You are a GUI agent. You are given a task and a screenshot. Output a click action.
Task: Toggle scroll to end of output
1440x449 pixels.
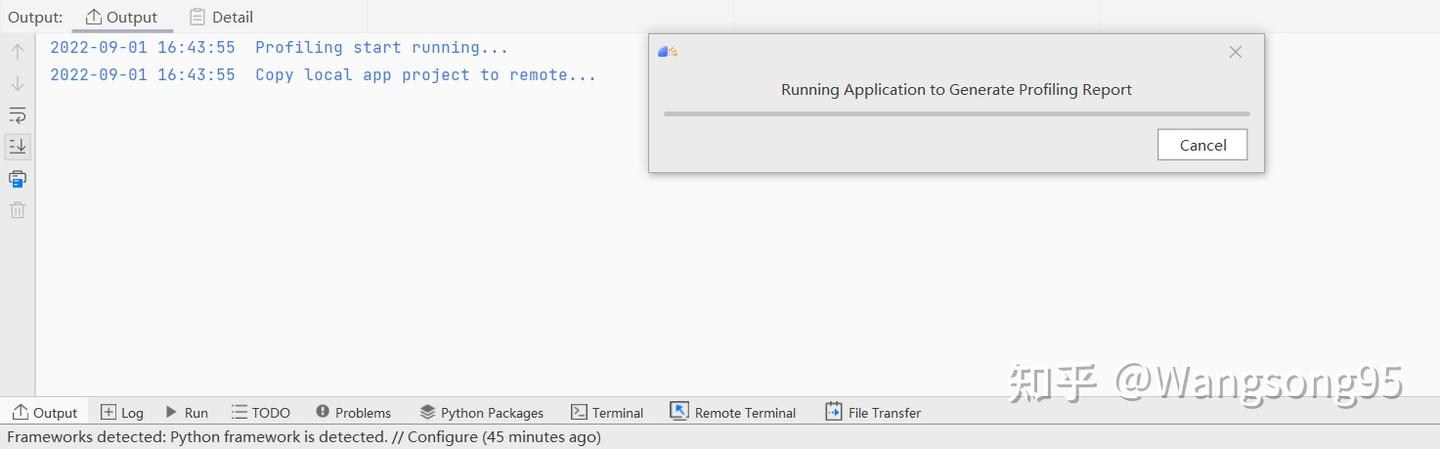[x=17, y=146]
